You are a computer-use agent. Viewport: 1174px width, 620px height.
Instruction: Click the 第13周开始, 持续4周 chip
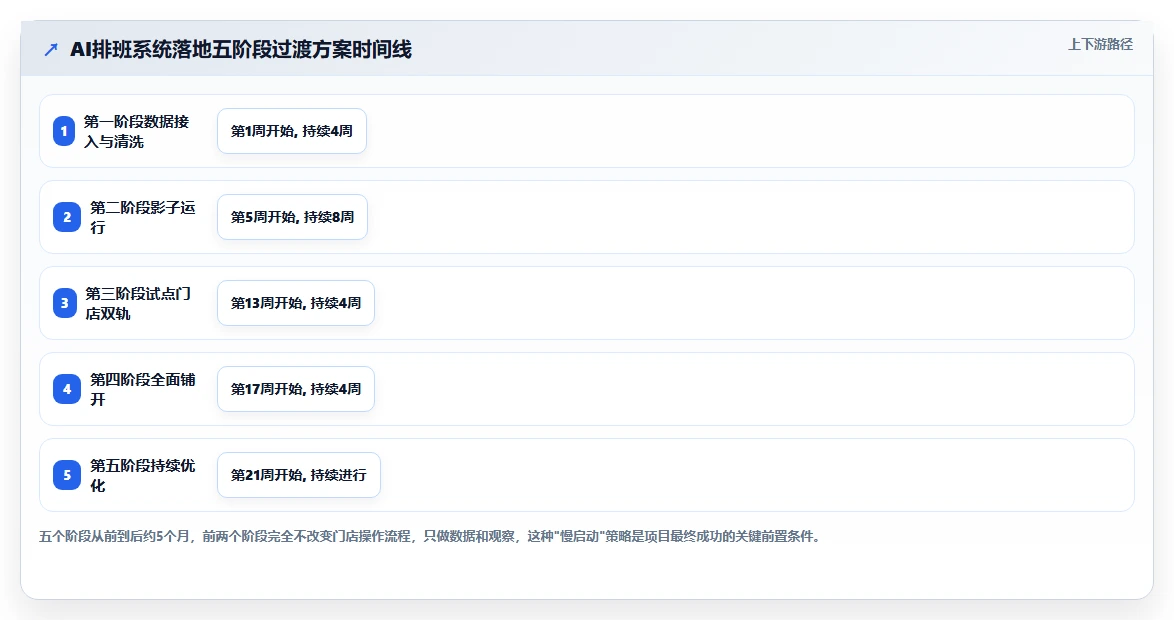(x=296, y=303)
